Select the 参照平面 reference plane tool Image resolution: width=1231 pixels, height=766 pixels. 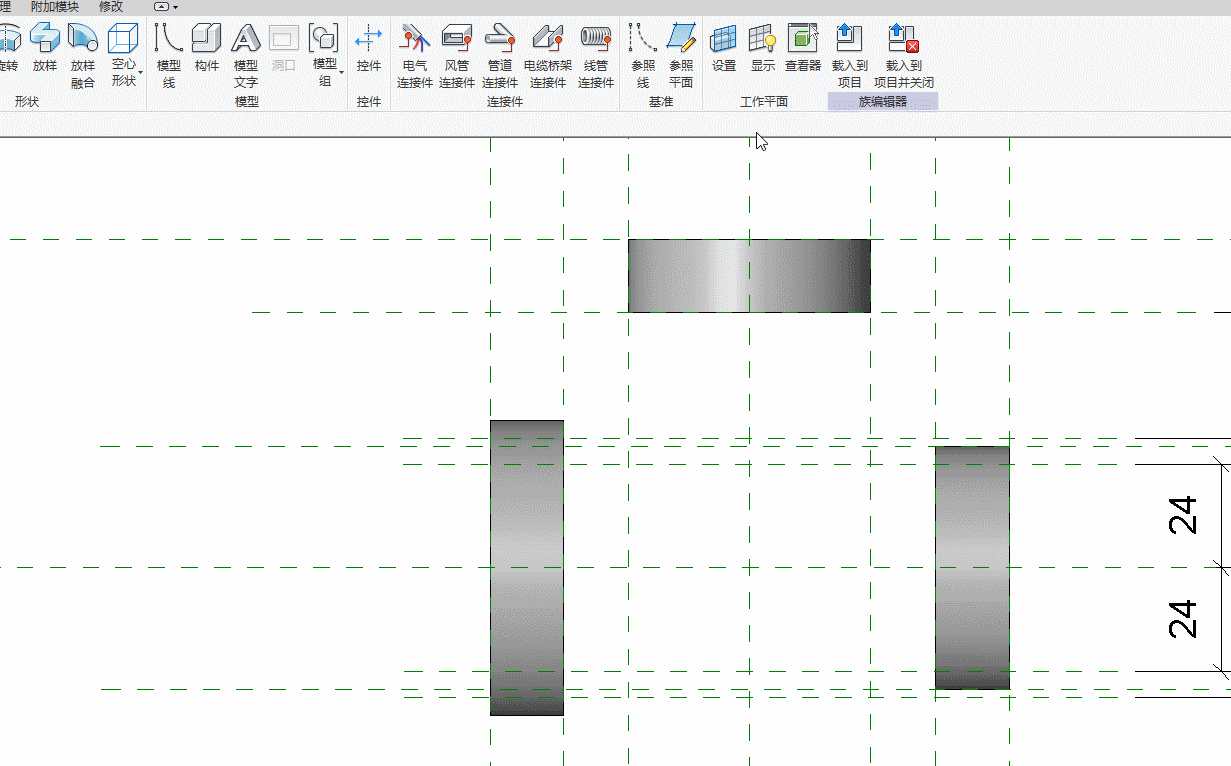coord(681,56)
